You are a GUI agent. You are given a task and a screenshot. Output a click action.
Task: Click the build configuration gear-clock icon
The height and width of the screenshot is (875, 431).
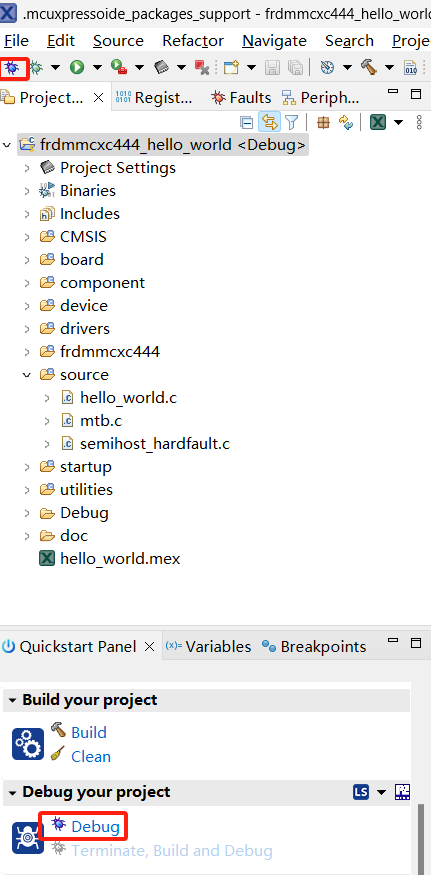327,68
